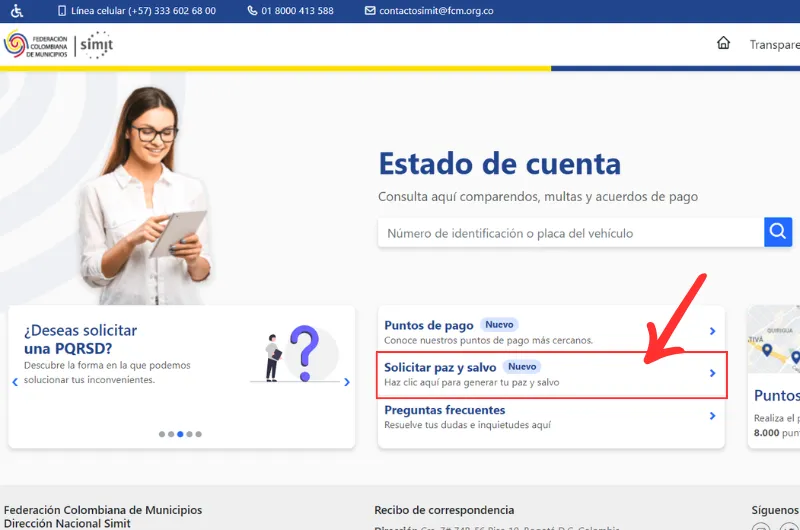
Task: Focus the identification or plate number field
Action: click(570, 233)
